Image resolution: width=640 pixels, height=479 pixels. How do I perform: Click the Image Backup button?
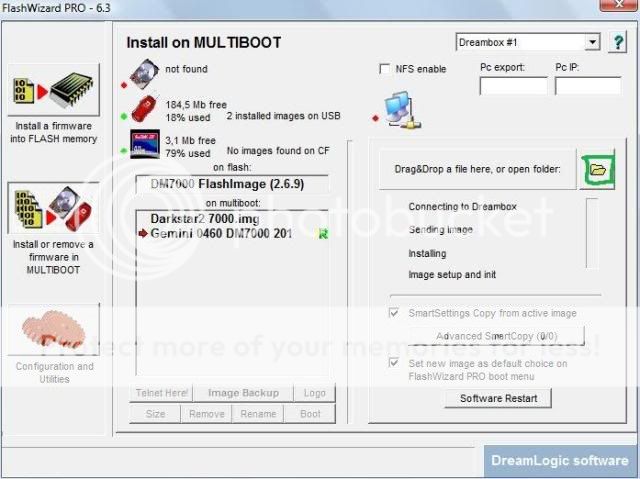[244, 393]
